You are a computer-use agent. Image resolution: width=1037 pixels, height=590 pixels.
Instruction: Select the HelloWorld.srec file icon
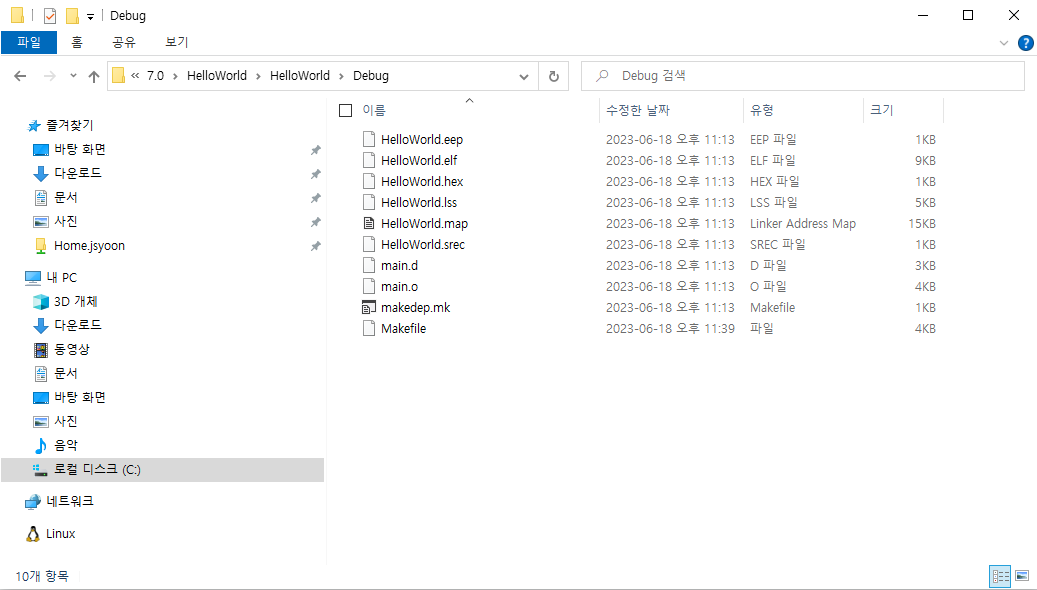point(369,244)
